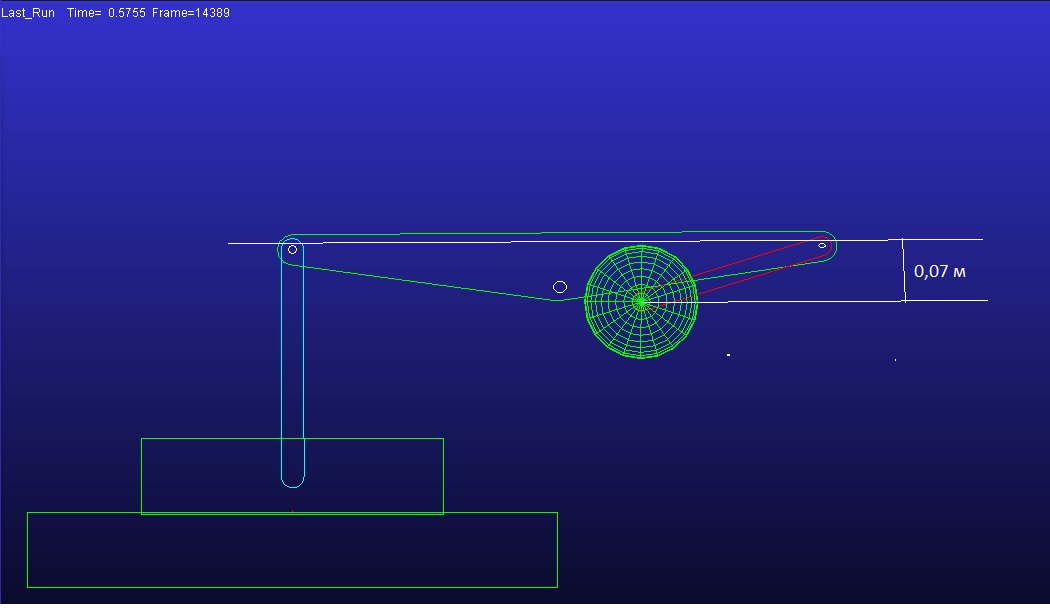Click the Frame=14389 counter text
This screenshot has height=612, width=1050.
tap(191, 14)
